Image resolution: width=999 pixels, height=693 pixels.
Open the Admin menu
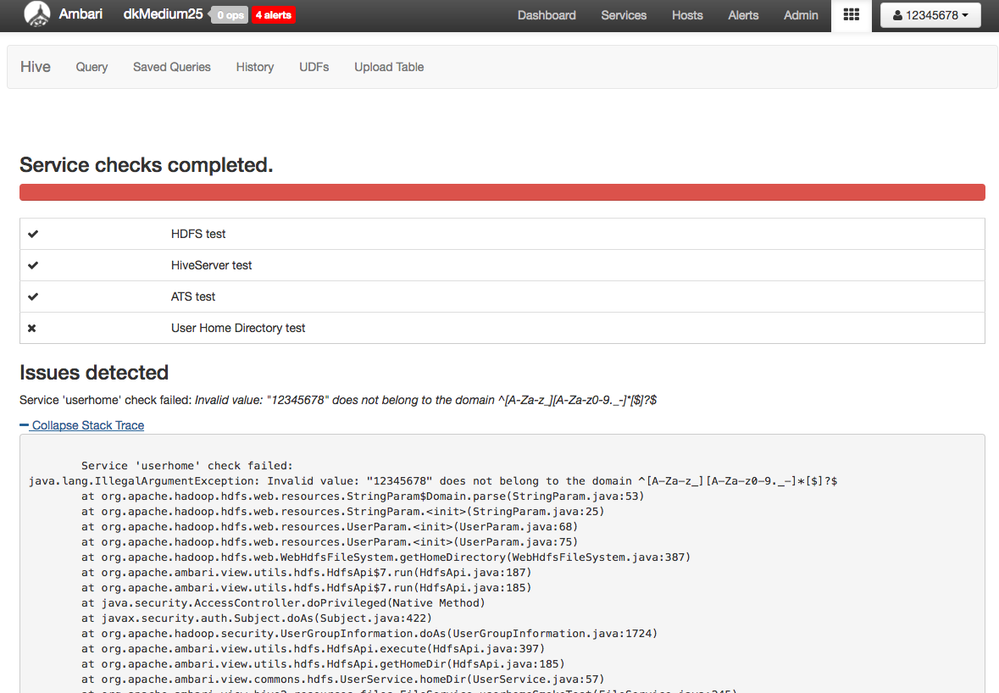[800, 15]
